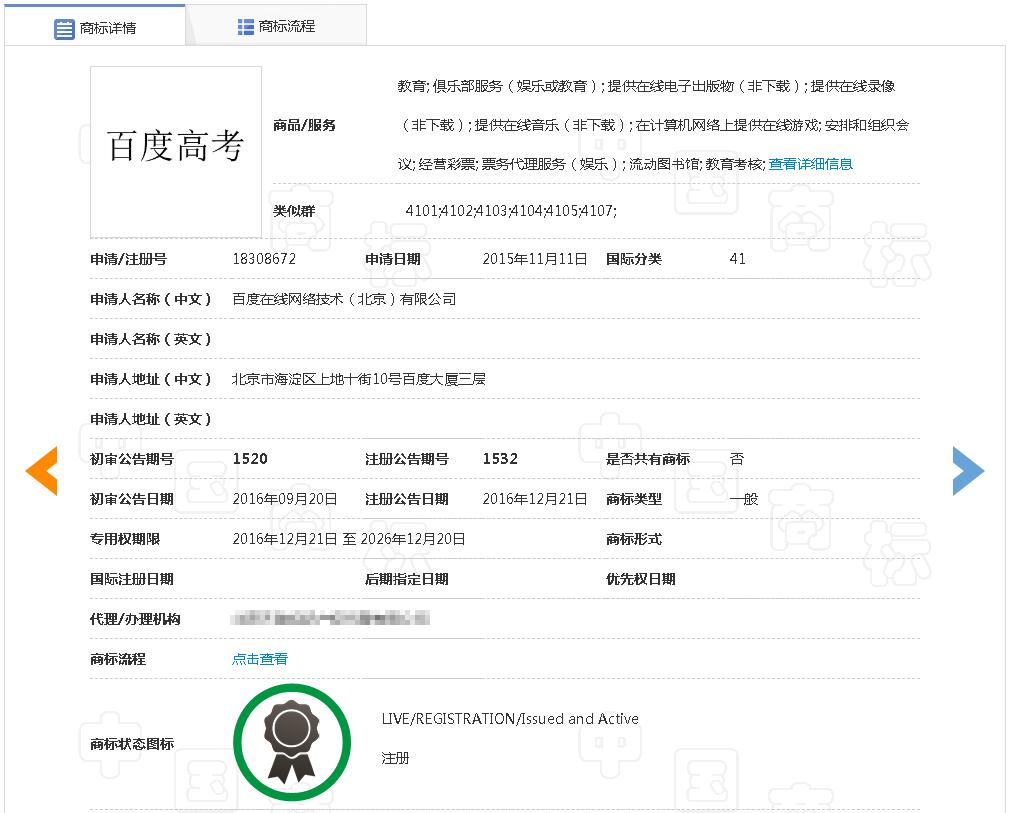
Task: Click the 后期指定日期 label
Action: click(407, 579)
